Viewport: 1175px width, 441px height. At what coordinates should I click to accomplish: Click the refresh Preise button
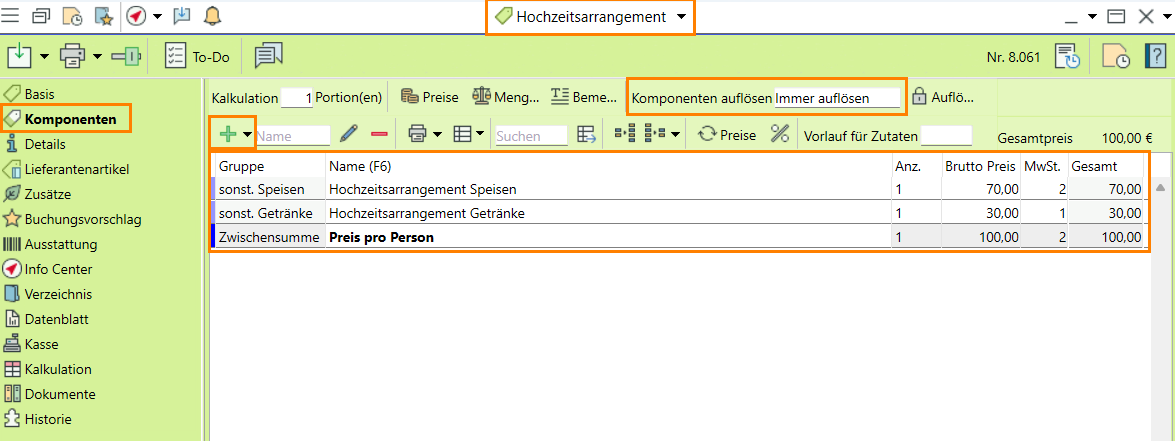click(727, 135)
